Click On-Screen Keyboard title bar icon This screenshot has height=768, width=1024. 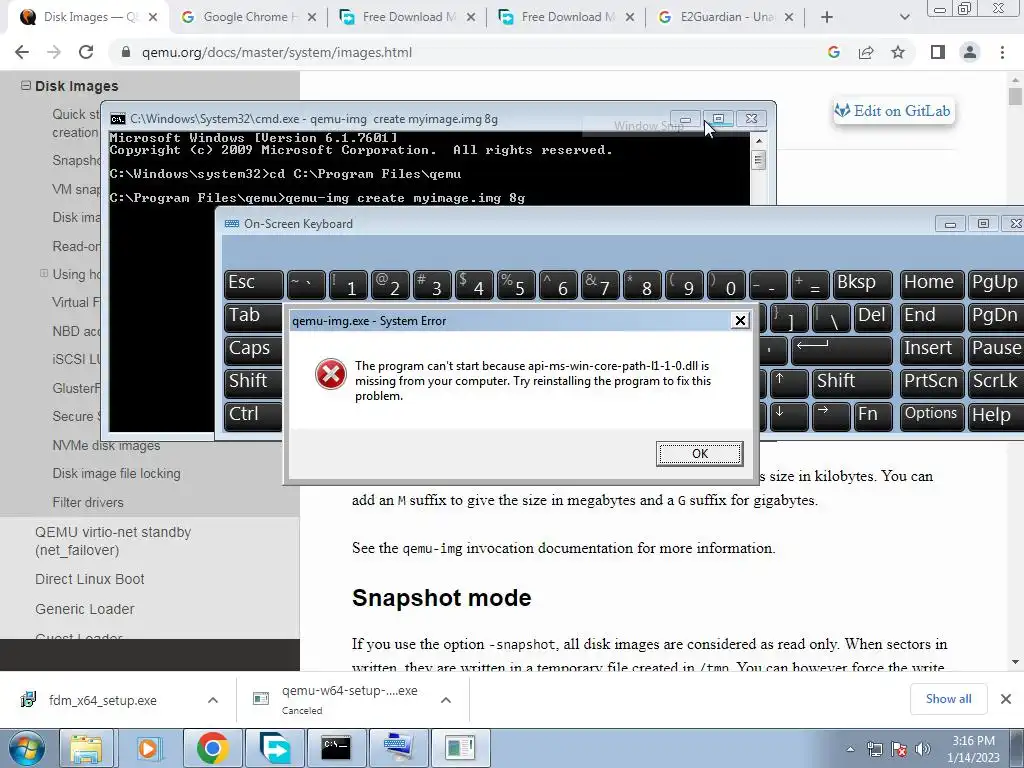(x=232, y=223)
